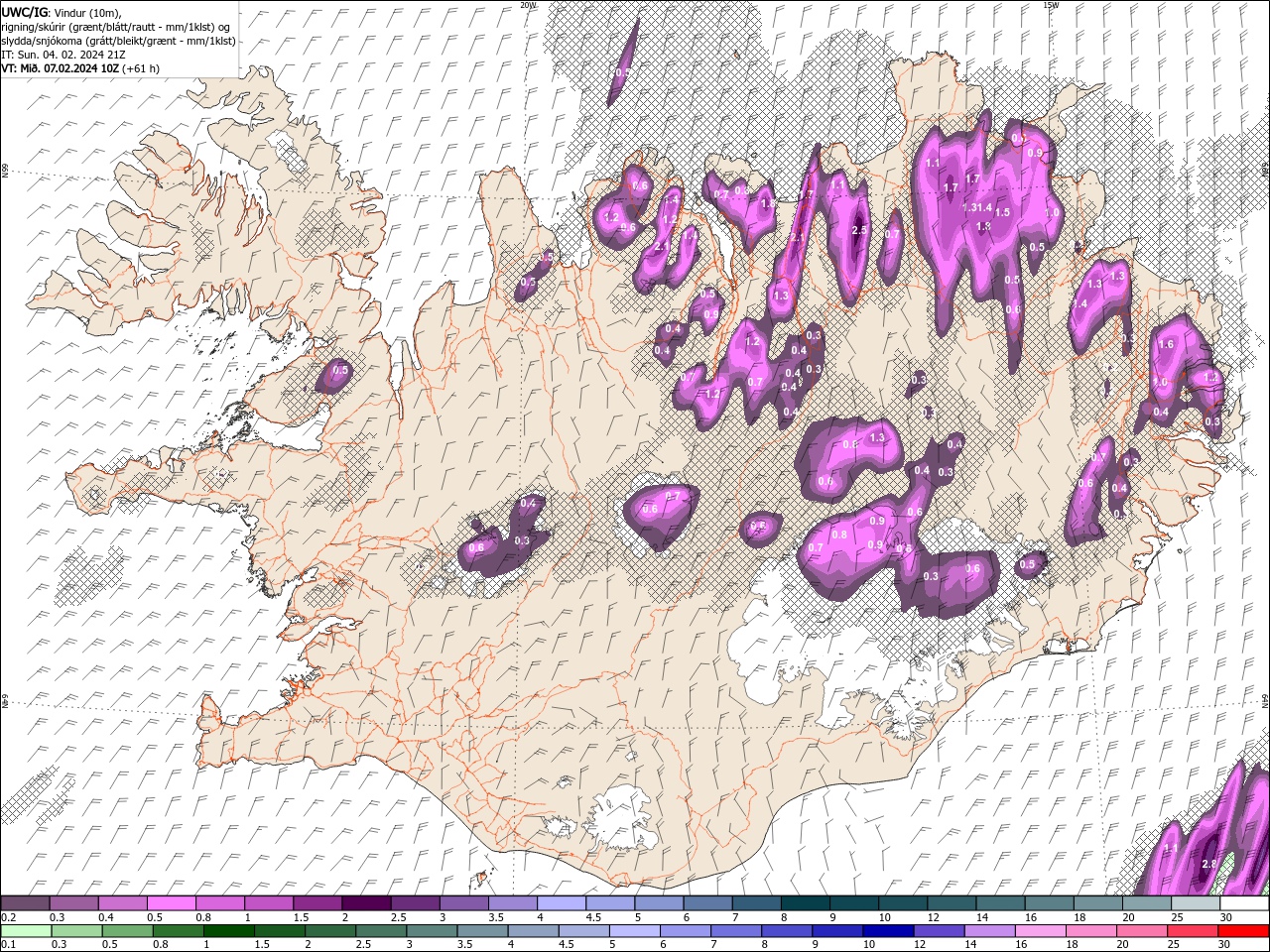Image resolution: width=1270 pixels, height=952 pixels.
Task: Select the darkest green swatch above lower-row 1
Action: tap(228, 931)
